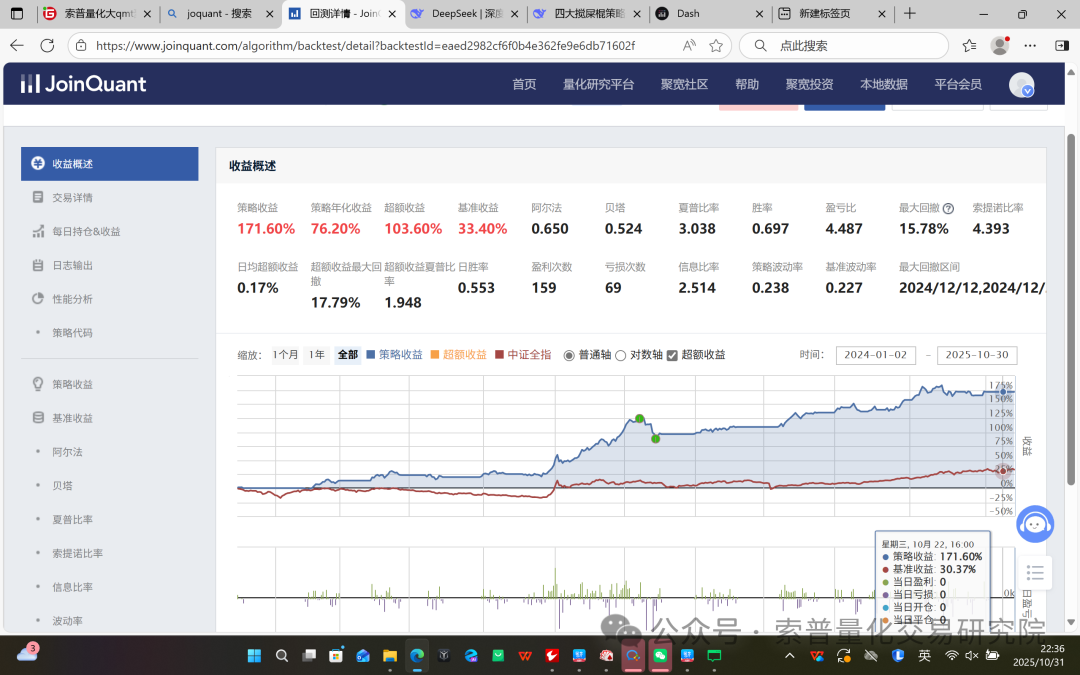Open the floating customer service chat icon
Image resolution: width=1080 pixels, height=675 pixels.
[x=1035, y=524]
